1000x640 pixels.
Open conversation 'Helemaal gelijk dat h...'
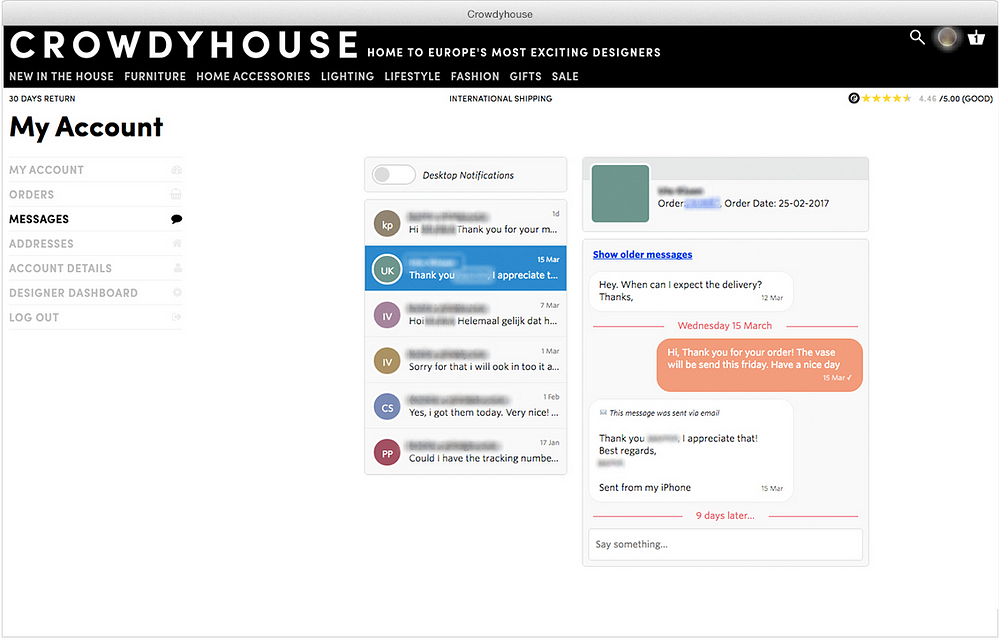[466, 314]
